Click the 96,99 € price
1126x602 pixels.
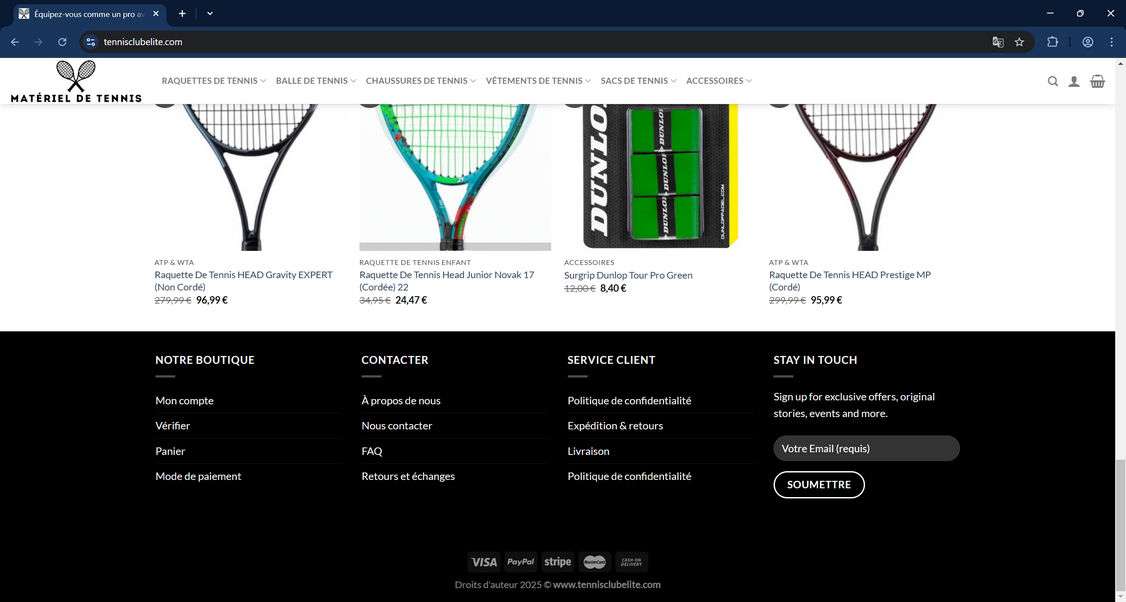tap(212, 300)
